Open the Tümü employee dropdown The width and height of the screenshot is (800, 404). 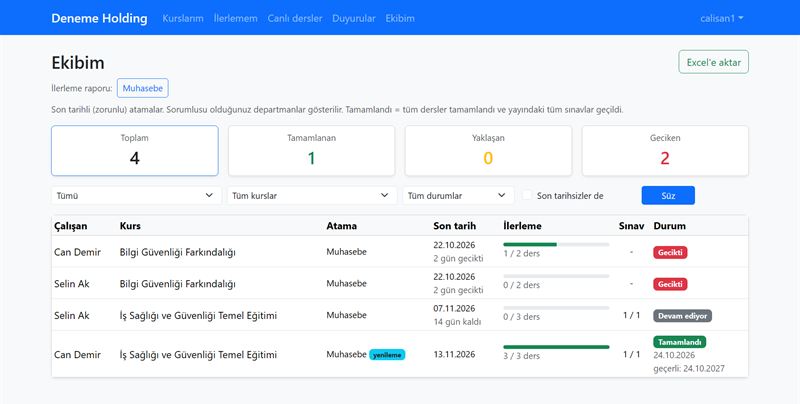(x=136, y=195)
